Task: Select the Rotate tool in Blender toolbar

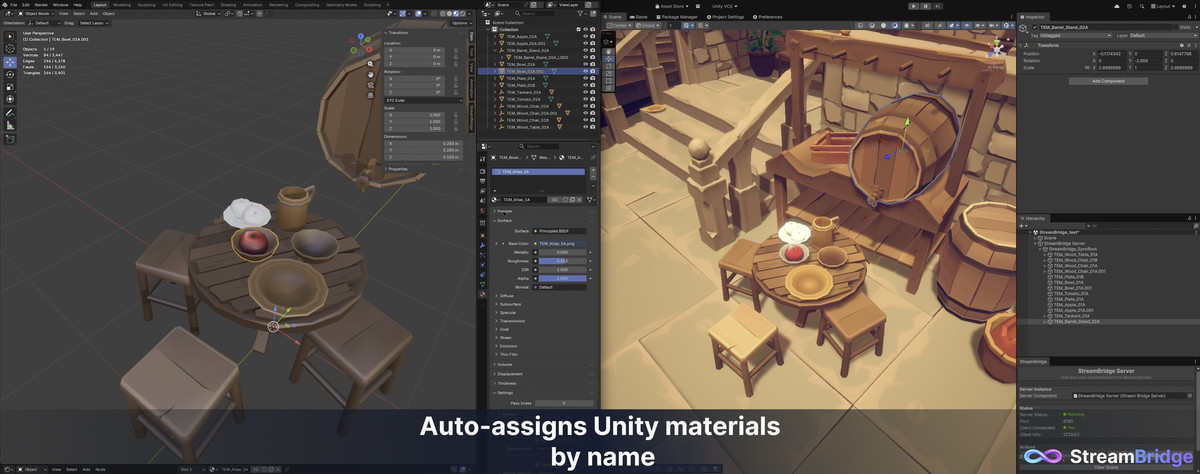Action: pyautogui.click(x=10, y=74)
